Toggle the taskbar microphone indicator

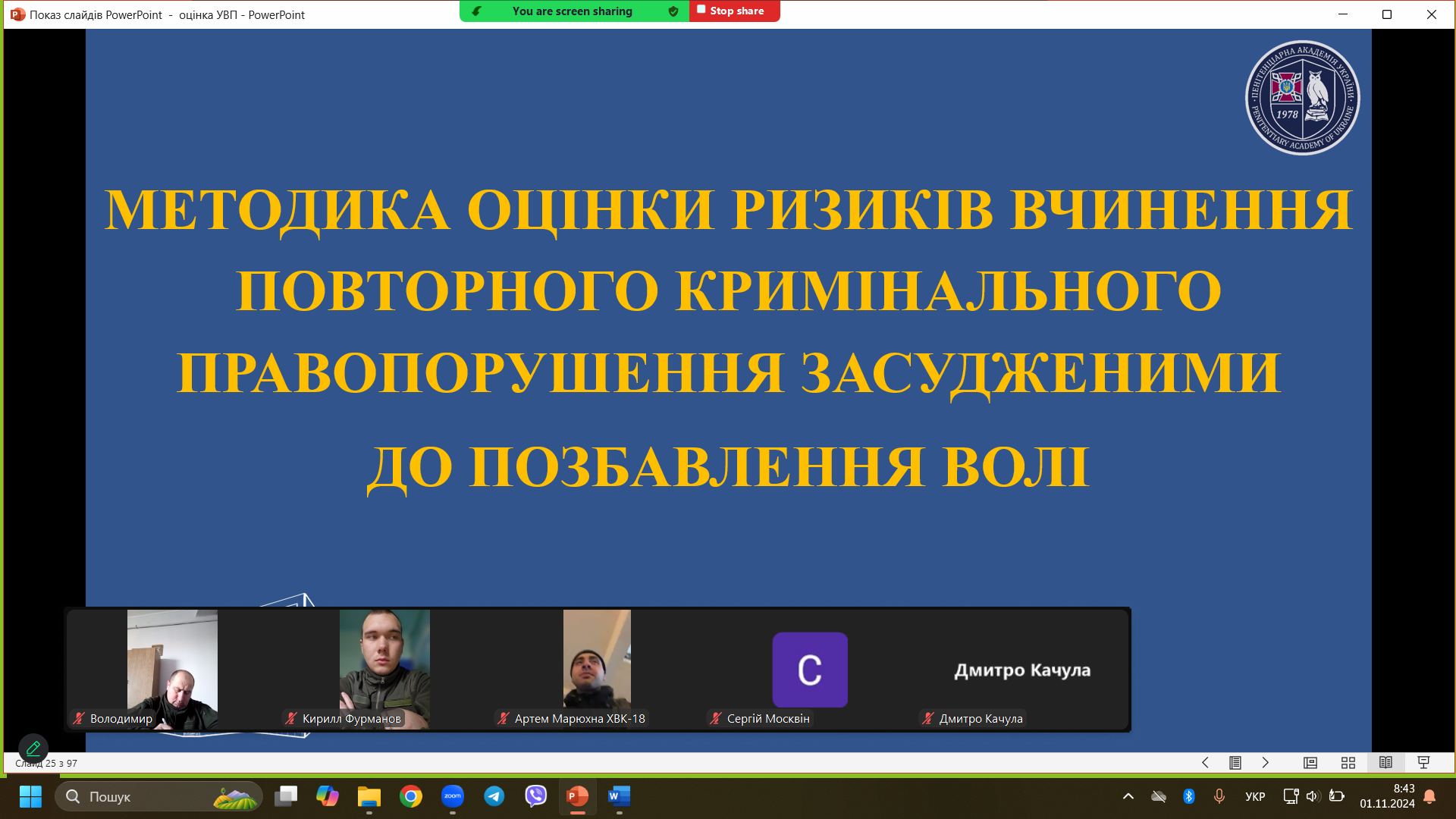[x=1219, y=796]
